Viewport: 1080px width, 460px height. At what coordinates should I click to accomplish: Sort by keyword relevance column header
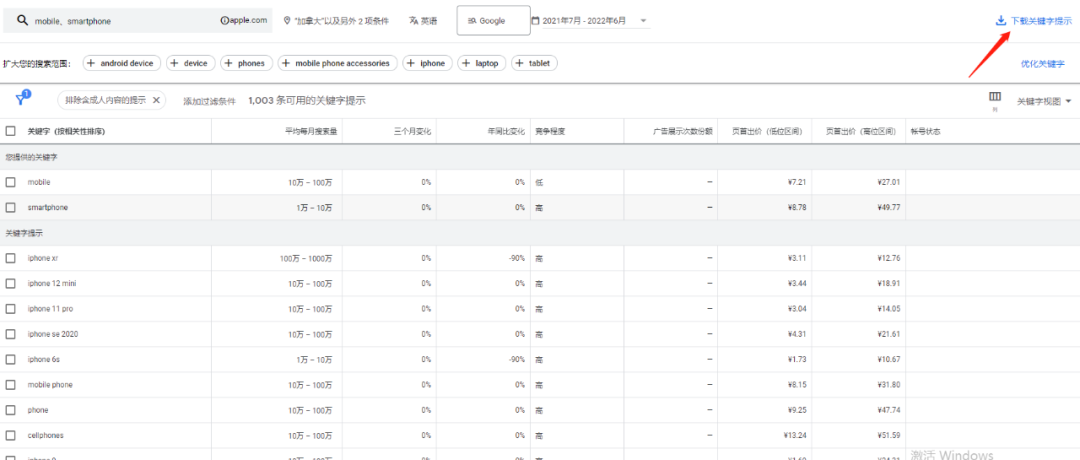pyautogui.click(x=66, y=131)
